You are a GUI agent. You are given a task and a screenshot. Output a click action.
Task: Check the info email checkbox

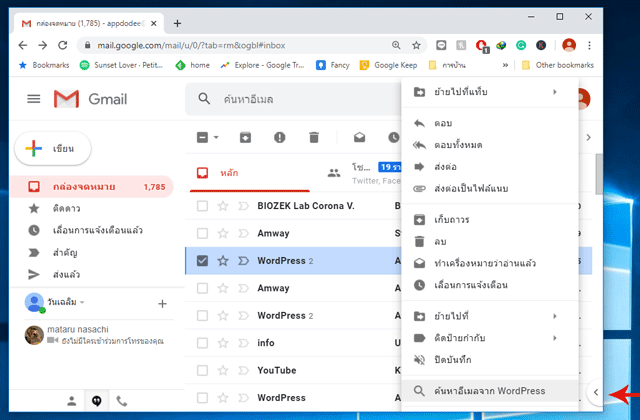[202, 343]
